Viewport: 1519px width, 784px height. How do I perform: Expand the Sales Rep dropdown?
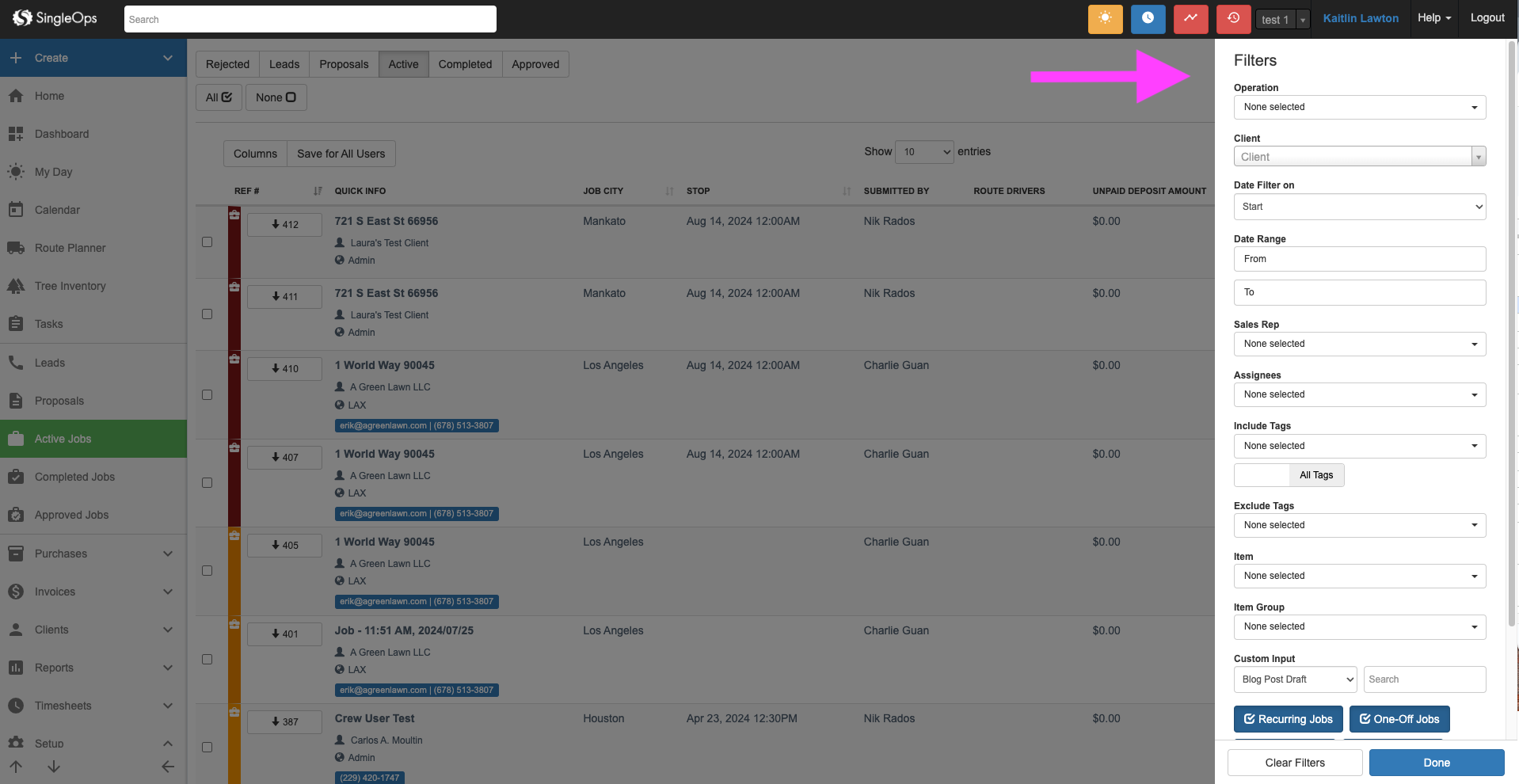1359,344
